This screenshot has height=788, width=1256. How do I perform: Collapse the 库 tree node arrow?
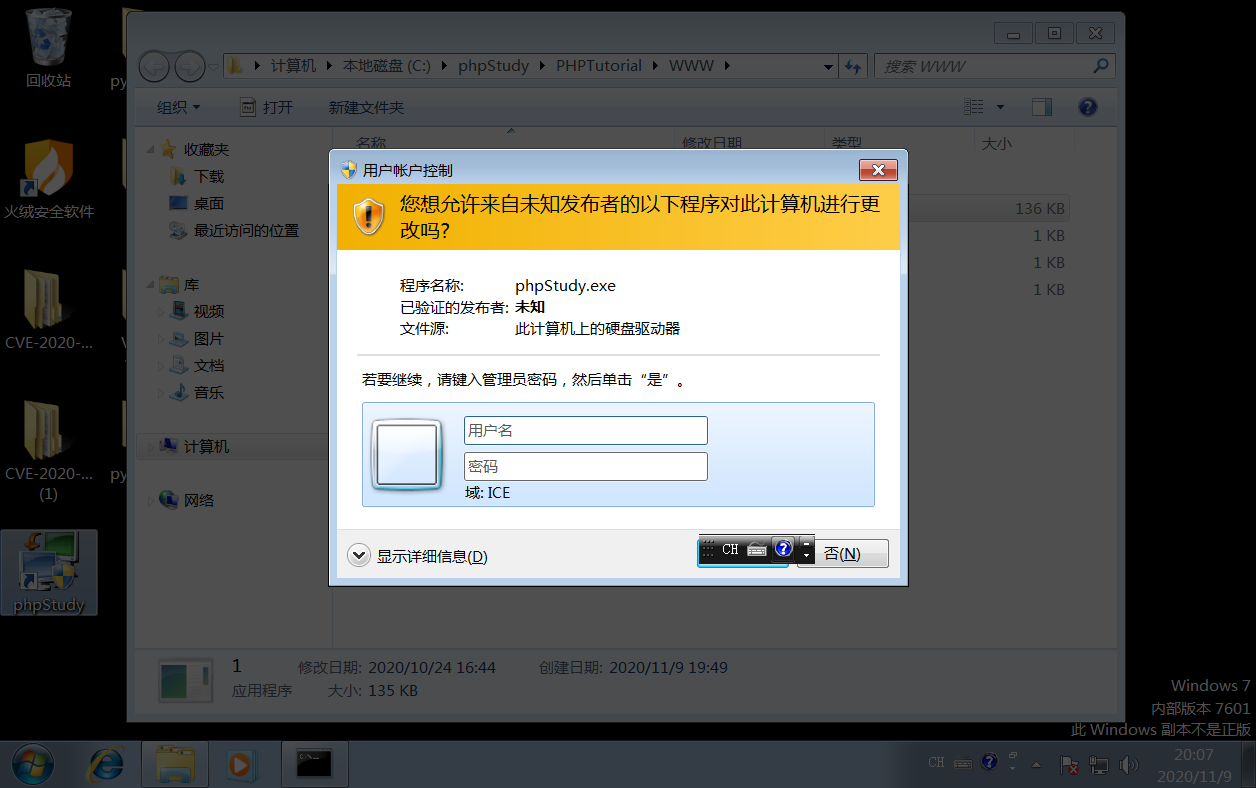pyautogui.click(x=151, y=285)
